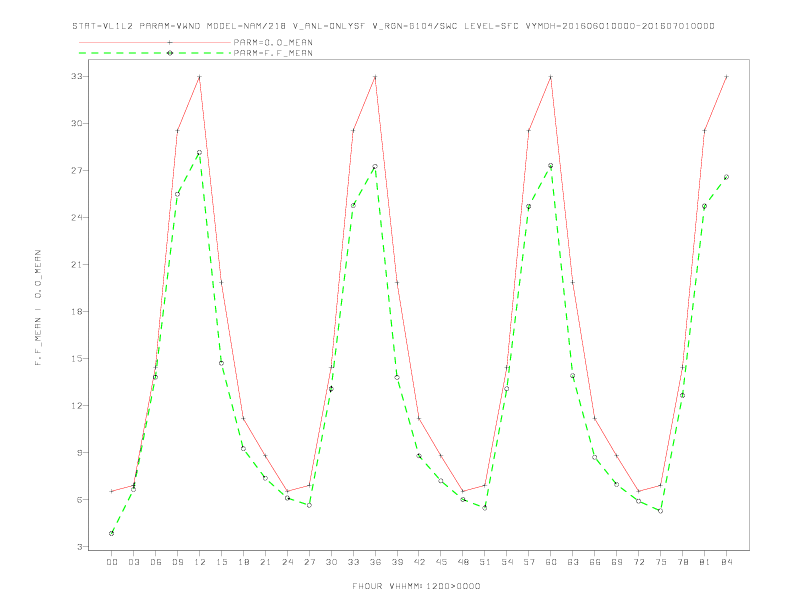This screenshot has width=792, height=612.
Task: Click x-axis tick label 48
Action: [x=463, y=562]
